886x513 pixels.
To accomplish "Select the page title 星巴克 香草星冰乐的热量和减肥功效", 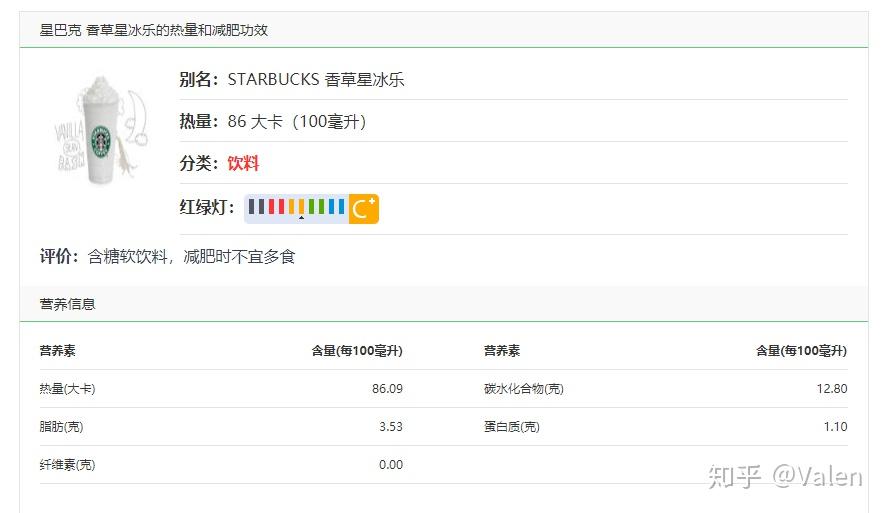I will pyautogui.click(x=154, y=30).
